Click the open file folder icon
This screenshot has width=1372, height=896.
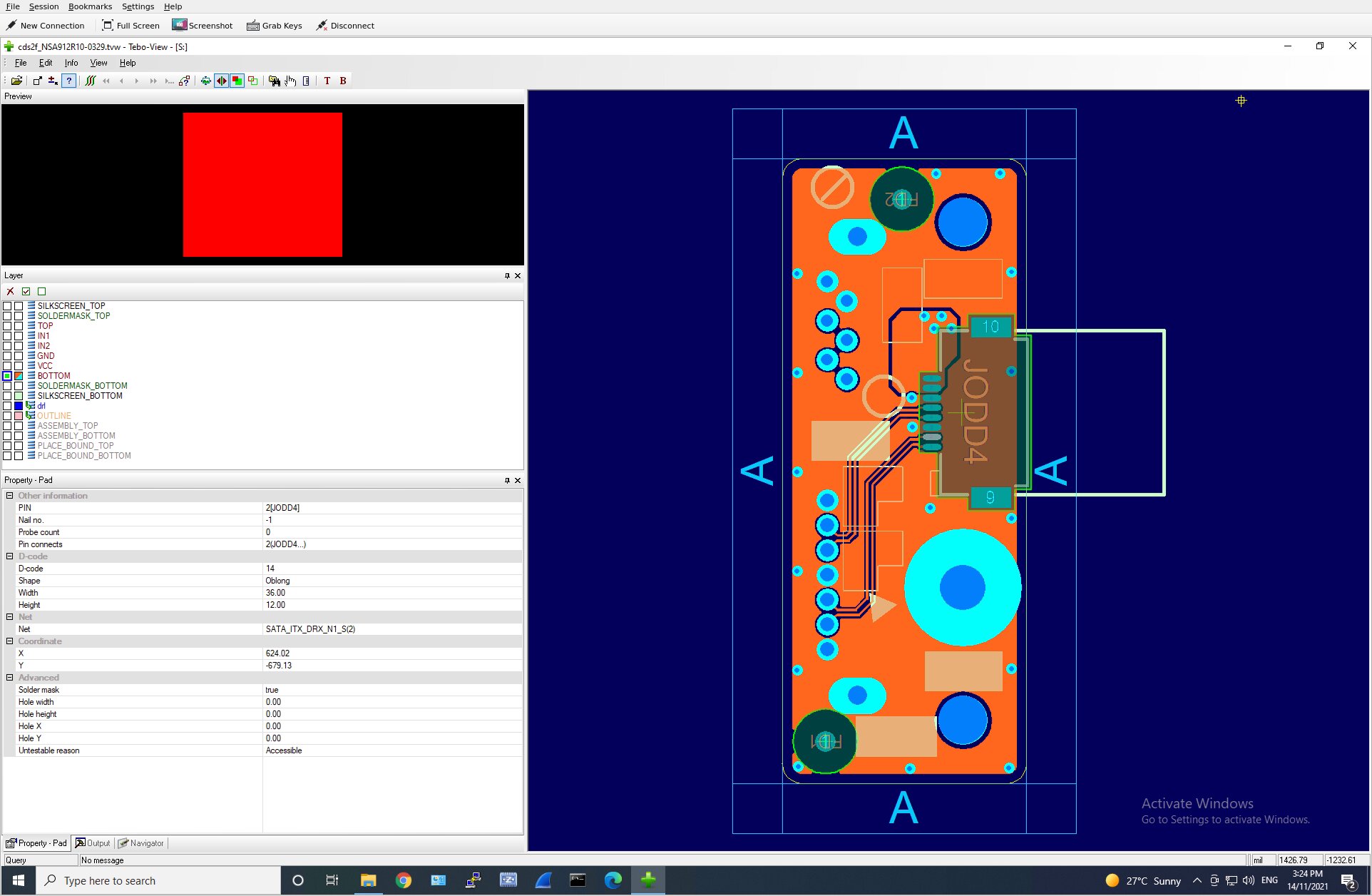pos(16,81)
